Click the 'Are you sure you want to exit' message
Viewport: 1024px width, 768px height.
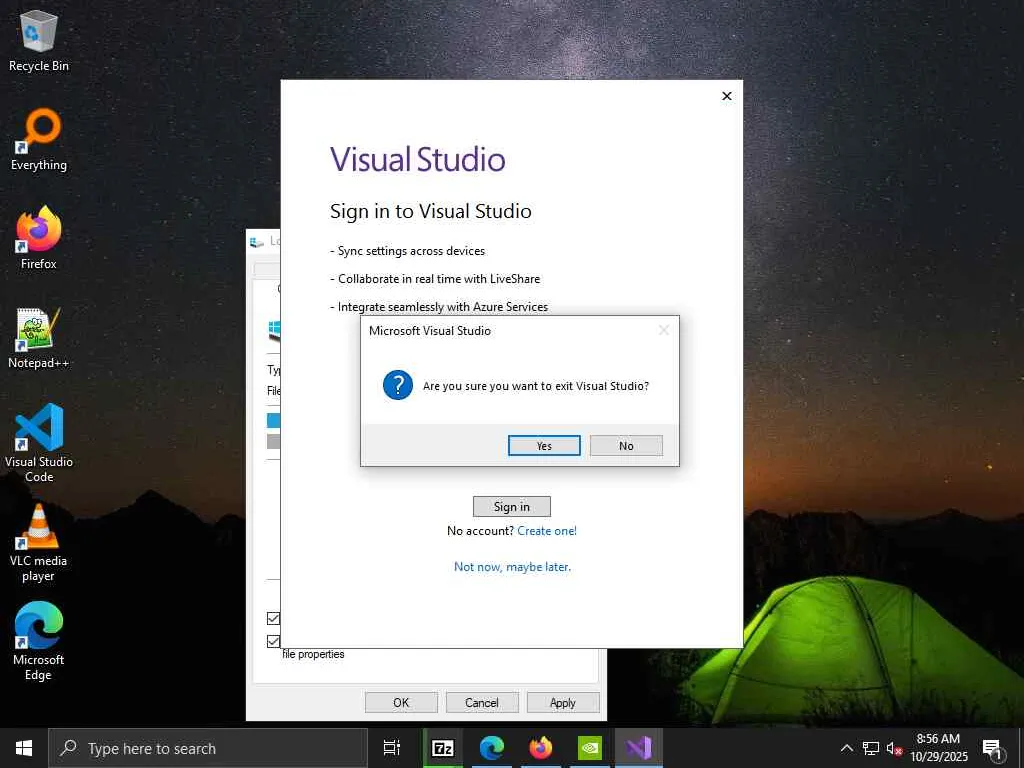[536, 386]
